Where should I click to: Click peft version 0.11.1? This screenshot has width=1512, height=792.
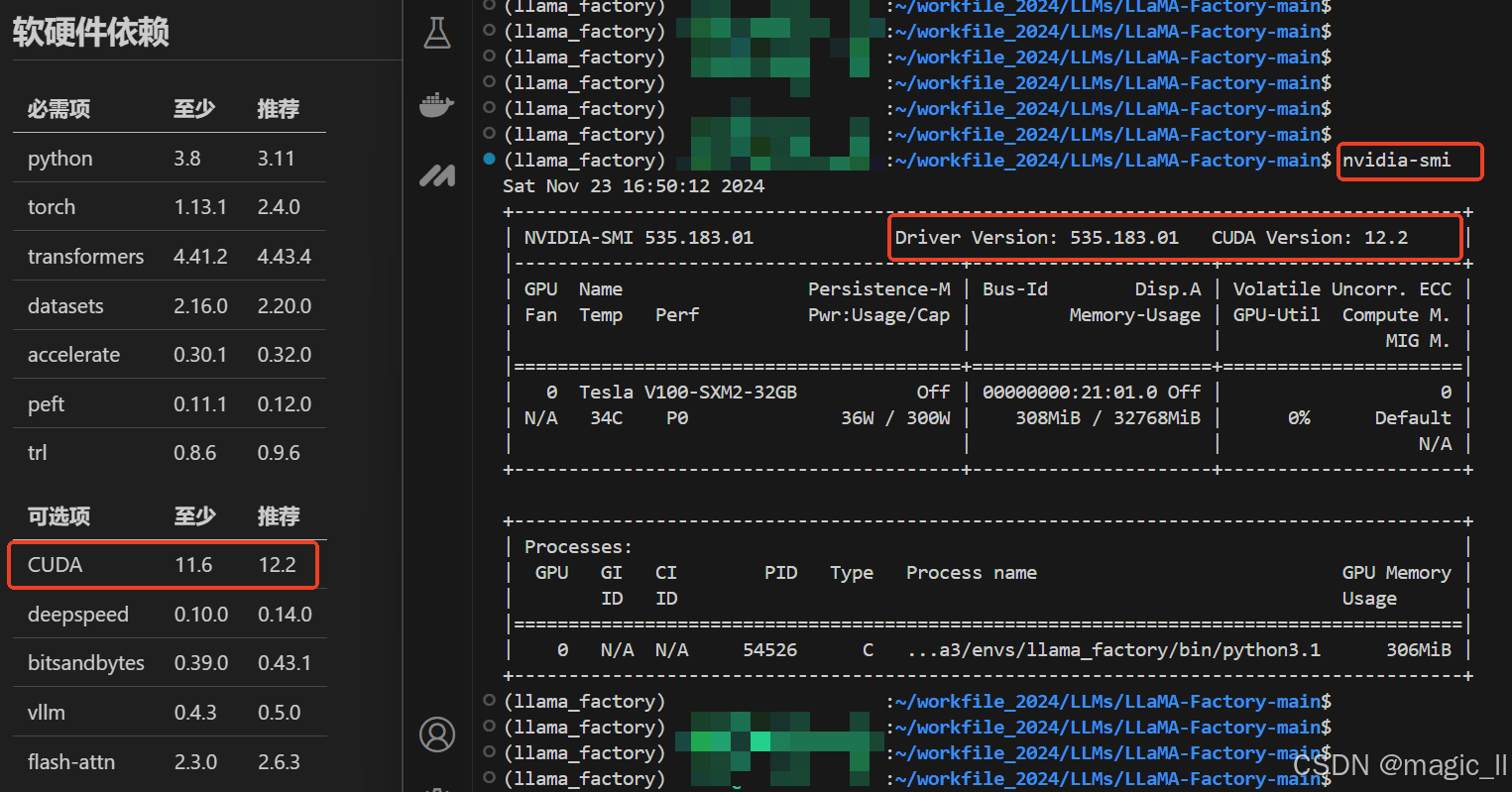tap(200, 404)
